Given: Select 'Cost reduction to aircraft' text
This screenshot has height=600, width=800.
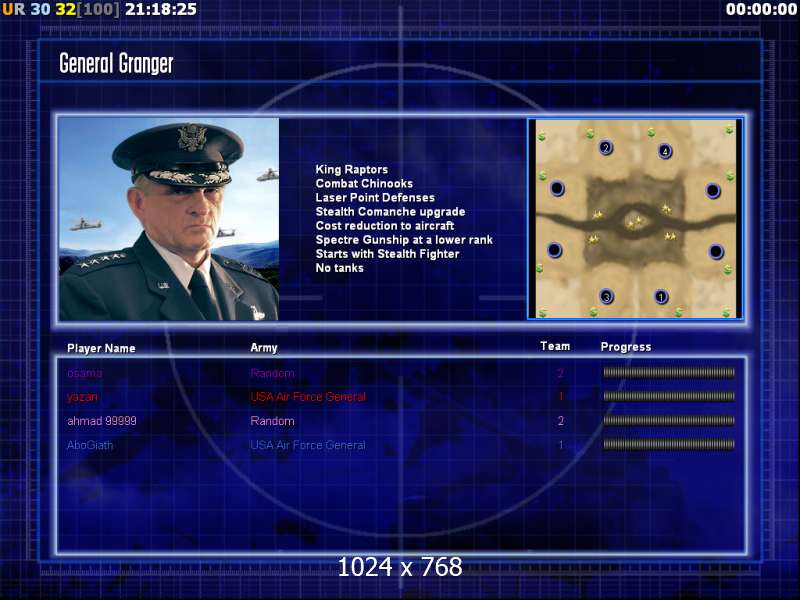Looking at the screenshot, I should 385,226.
